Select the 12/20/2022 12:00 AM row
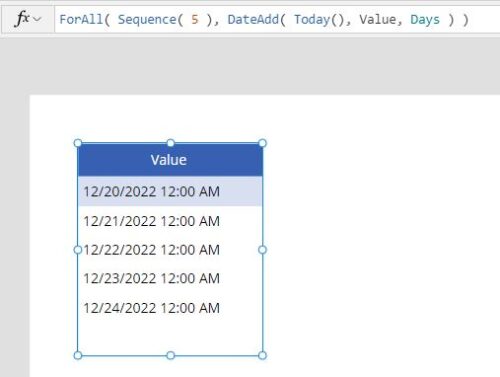The width and height of the screenshot is (500, 377). 170,191
